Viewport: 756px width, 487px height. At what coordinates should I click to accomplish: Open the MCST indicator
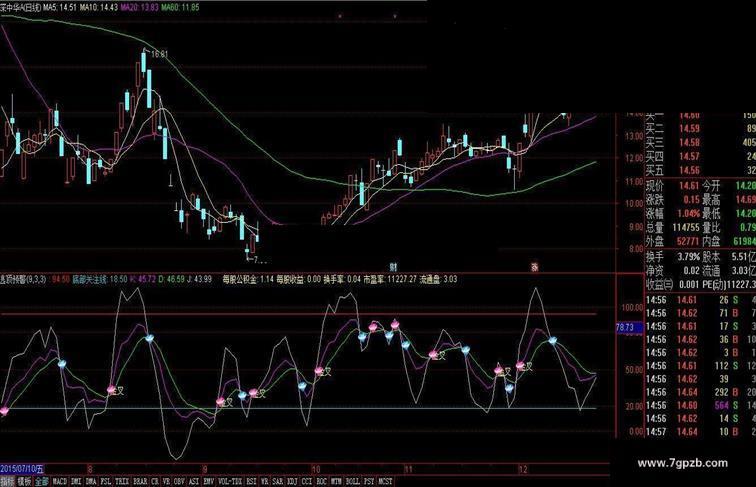tap(385, 481)
